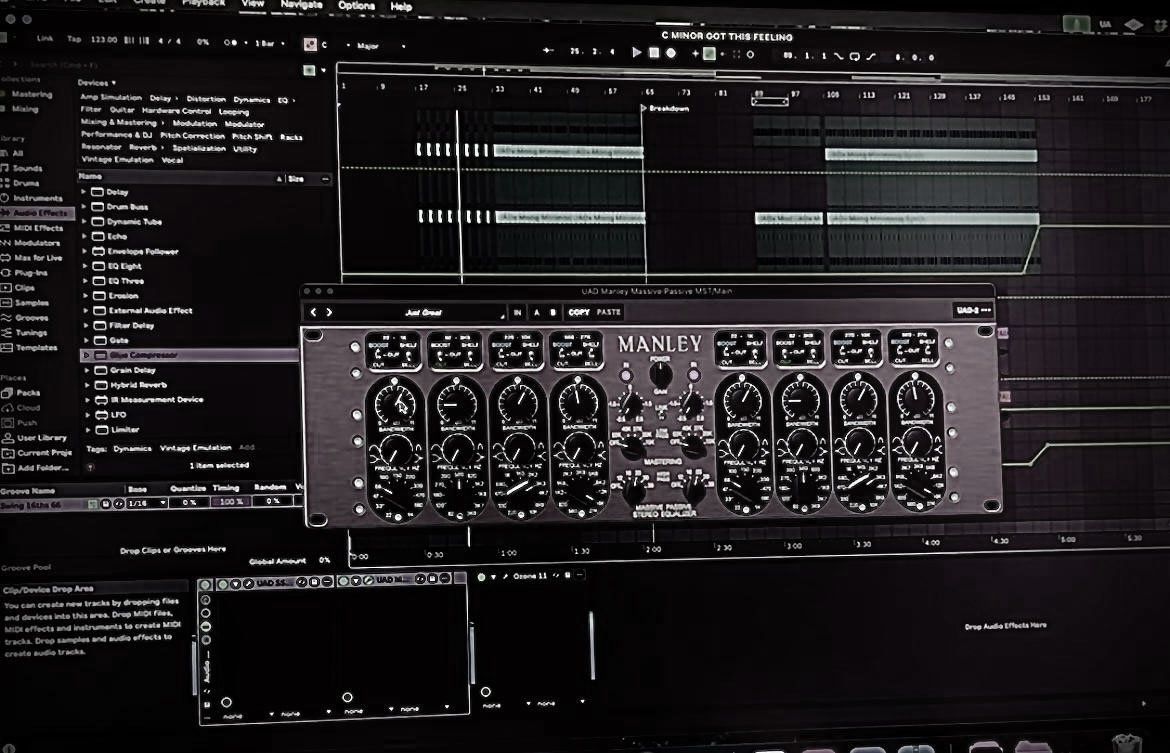Disable the Ozone 11 device activator
Image resolution: width=1170 pixels, height=753 pixels.
coord(483,577)
